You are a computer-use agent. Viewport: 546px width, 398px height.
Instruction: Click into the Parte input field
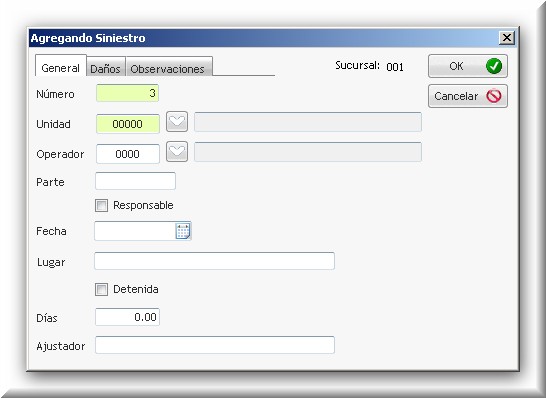(x=135, y=181)
